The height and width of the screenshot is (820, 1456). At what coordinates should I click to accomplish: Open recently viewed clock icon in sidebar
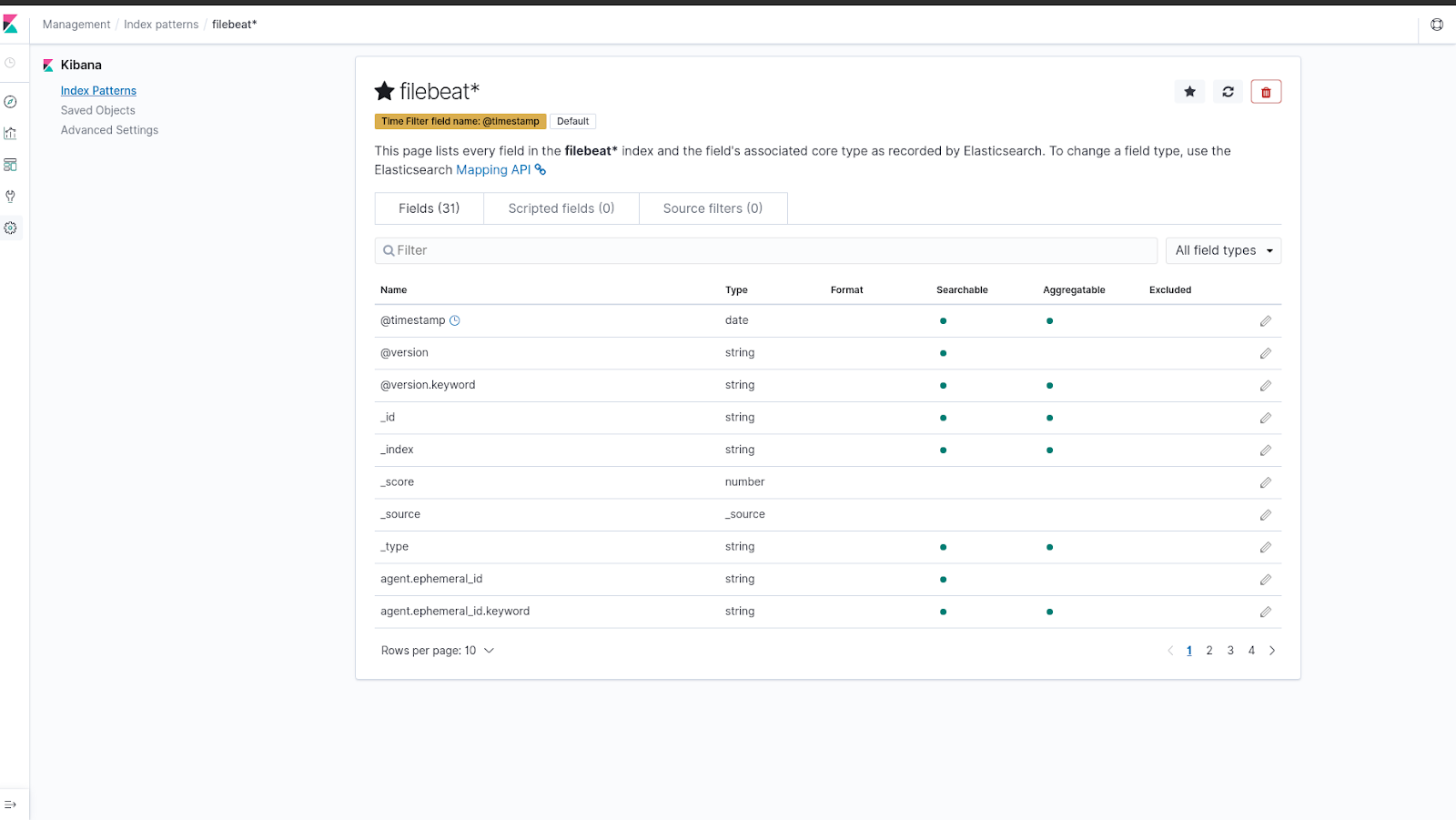tap(12, 62)
